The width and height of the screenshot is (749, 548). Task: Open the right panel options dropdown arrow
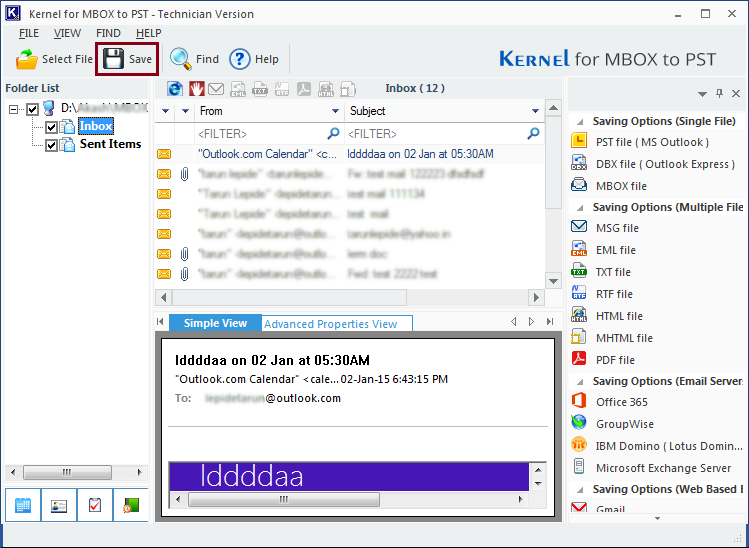[702, 94]
